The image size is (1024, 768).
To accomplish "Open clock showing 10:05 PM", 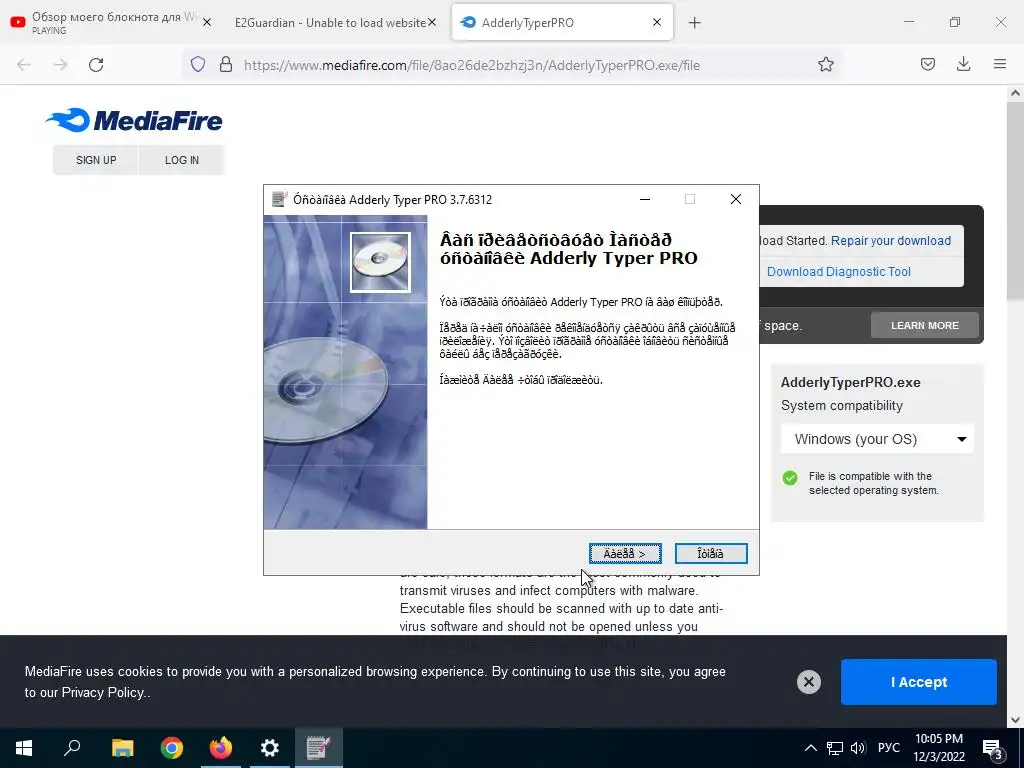I will point(938,748).
